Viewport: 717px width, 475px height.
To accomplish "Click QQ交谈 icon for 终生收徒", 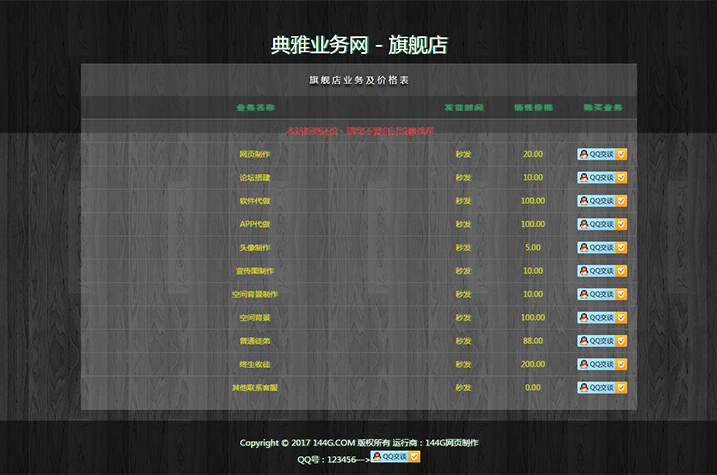I will point(601,364).
